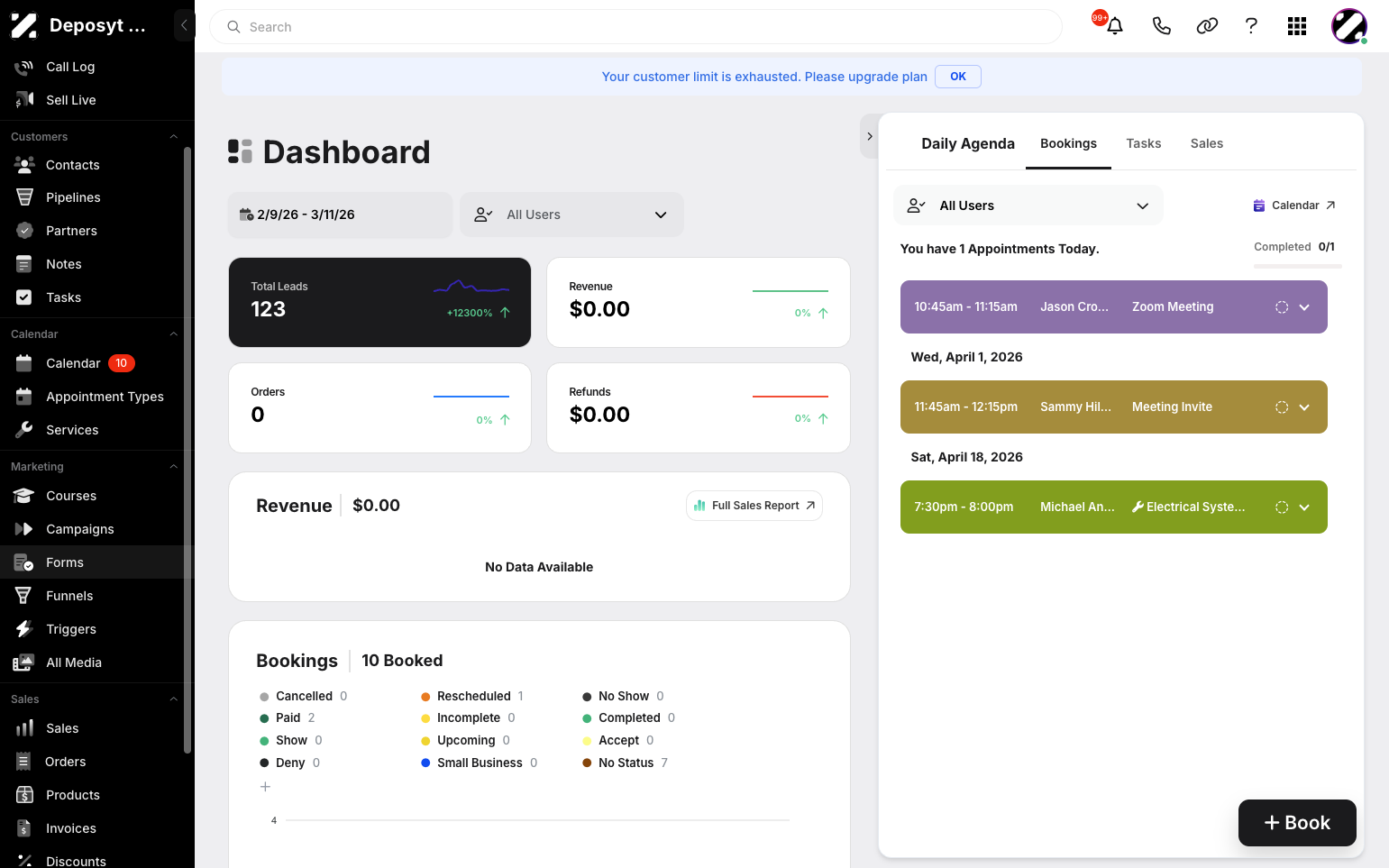The image size is (1389, 868).
Task: Open the Calendar link in agenda panel
Action: (x=1294, y=206)
